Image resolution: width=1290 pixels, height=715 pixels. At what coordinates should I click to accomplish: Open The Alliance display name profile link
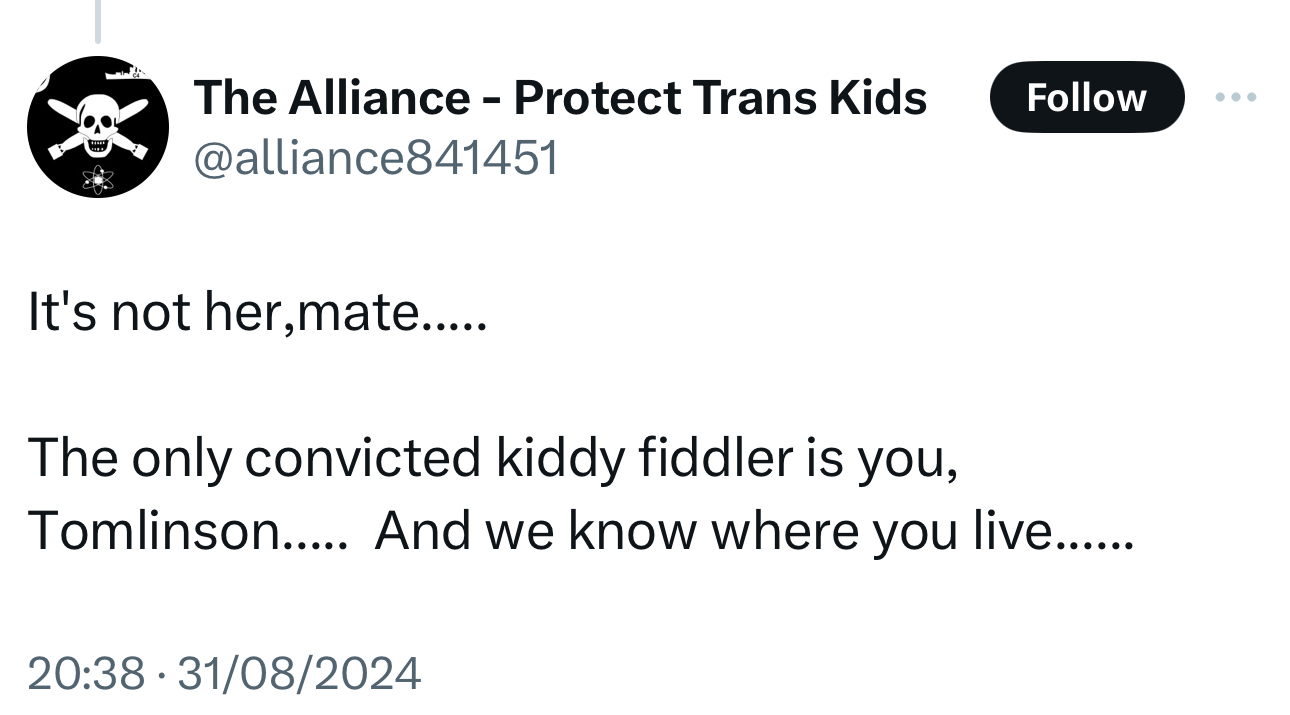(560, 97)
